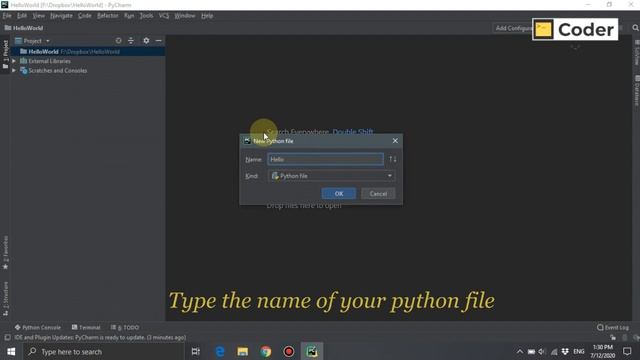Focus the Name input field
Screen dimensions: 640x360
click(325, 159)
